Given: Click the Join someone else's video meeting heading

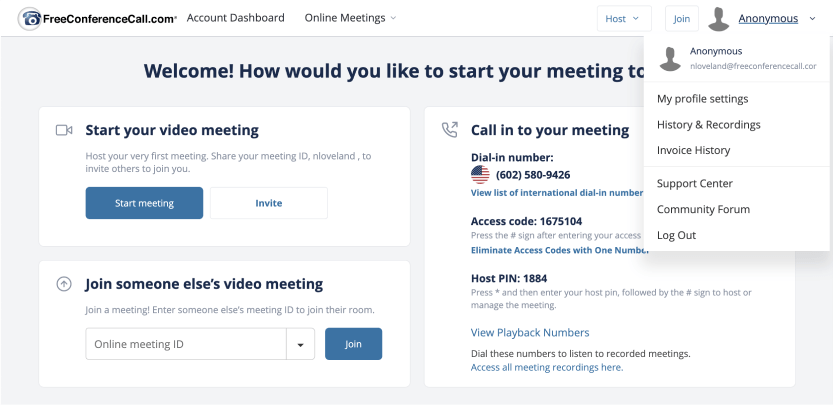Looking at the screenshot, I should click(x=204, y=284).
